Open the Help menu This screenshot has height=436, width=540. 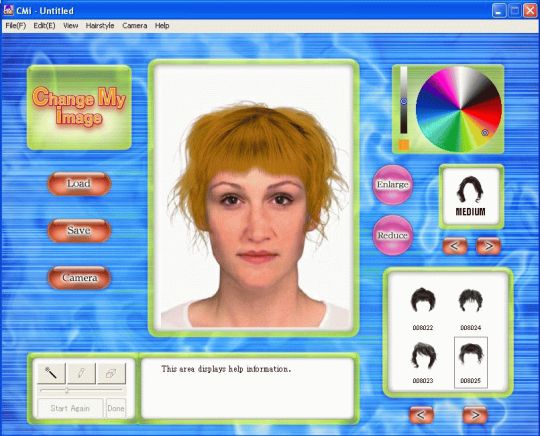pos(162,25)
